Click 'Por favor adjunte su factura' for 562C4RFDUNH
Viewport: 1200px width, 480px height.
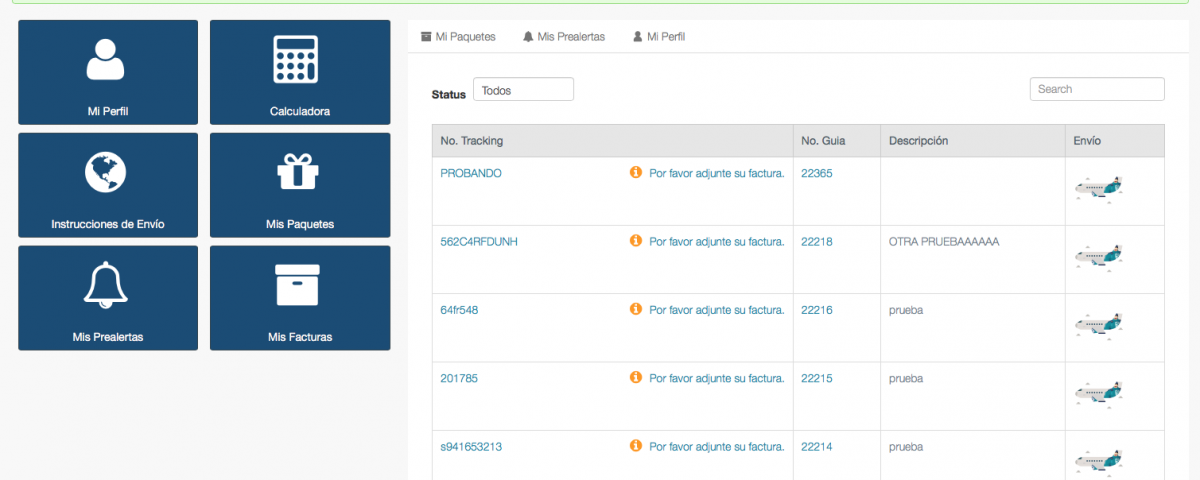[717, 242]
